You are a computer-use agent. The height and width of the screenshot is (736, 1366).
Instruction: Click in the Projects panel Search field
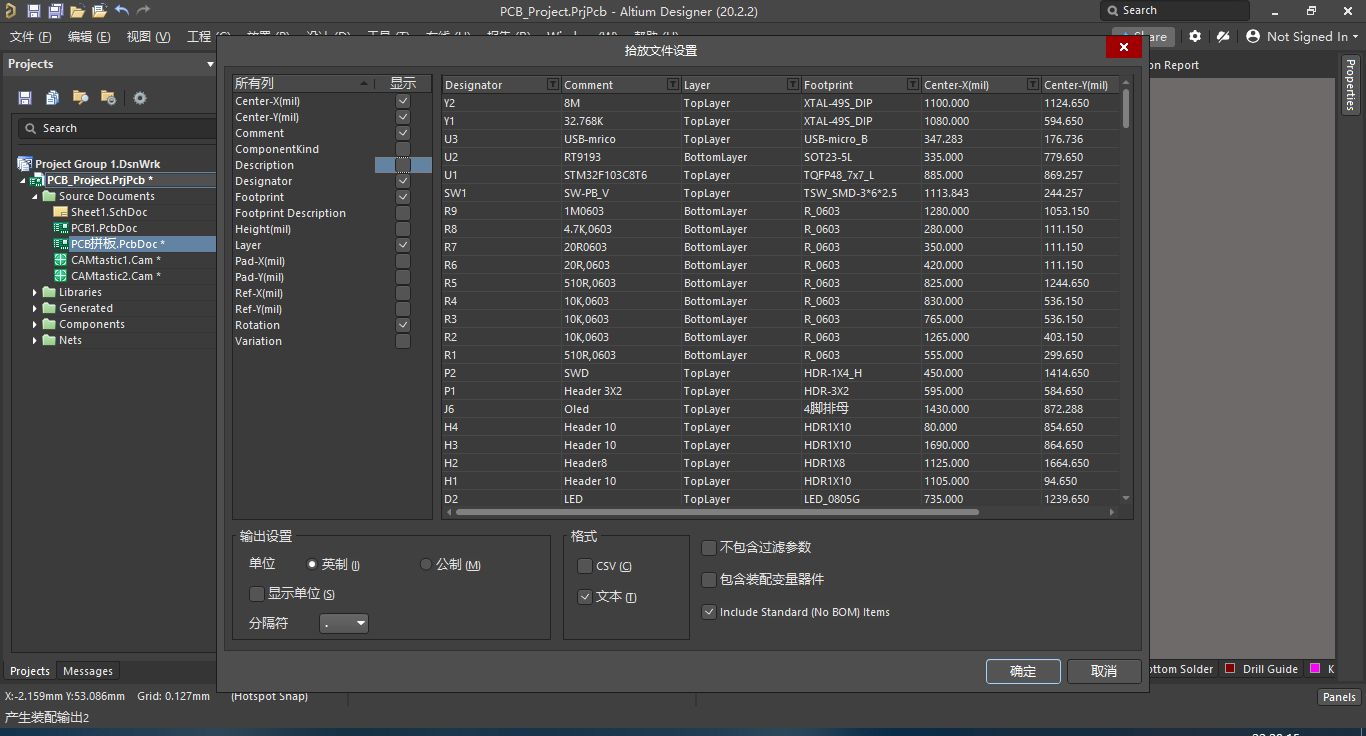click(118, 128)
